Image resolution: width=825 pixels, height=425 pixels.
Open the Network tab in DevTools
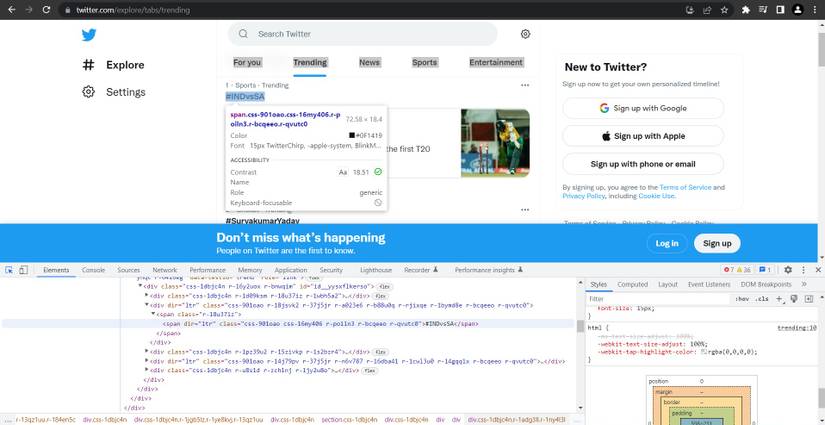click(x=165, y=270)
